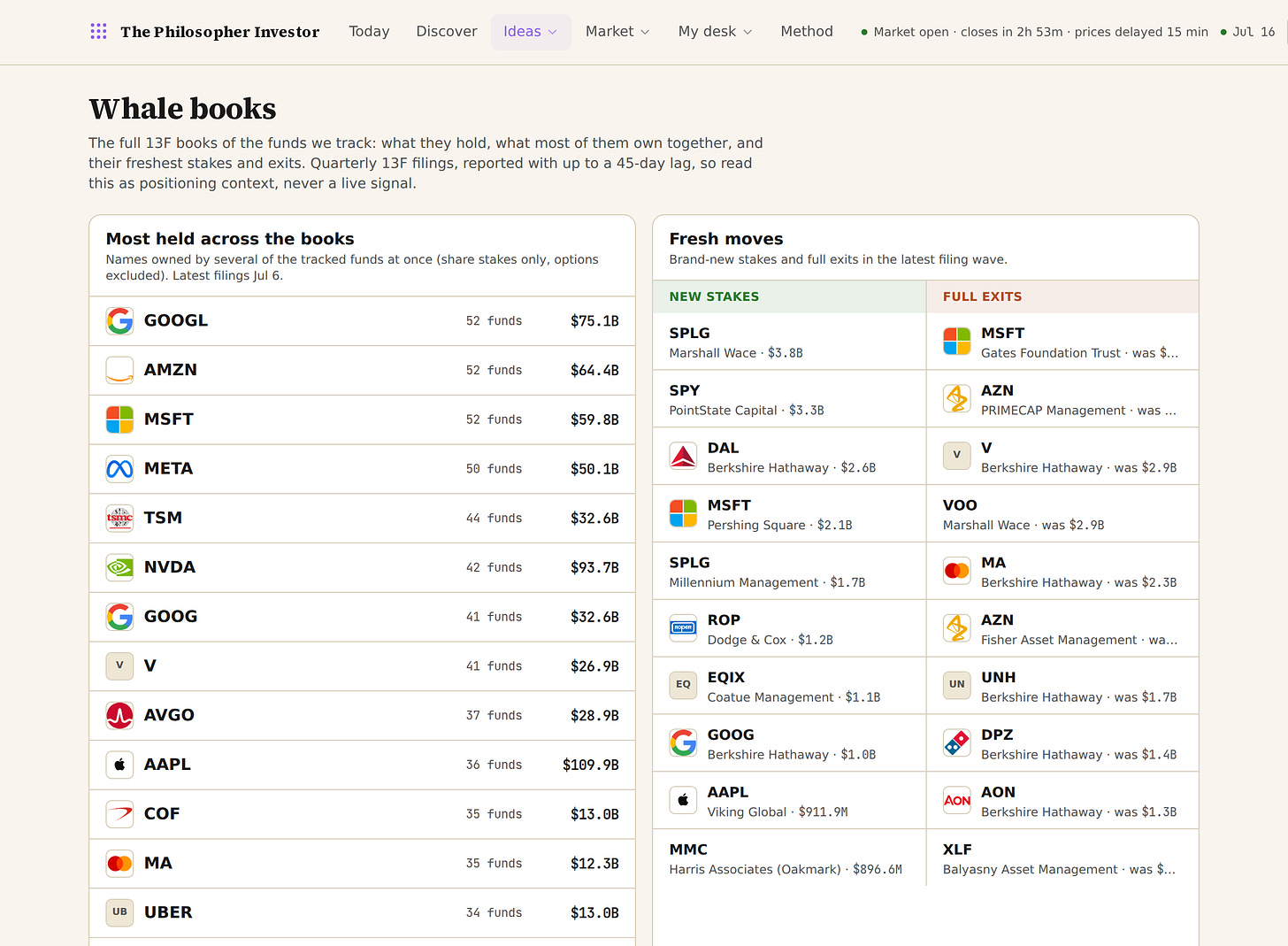Screen dimensions: 1288x946
Task: Click AAPL value $109.9B
Action: click(x=591, y=765)
